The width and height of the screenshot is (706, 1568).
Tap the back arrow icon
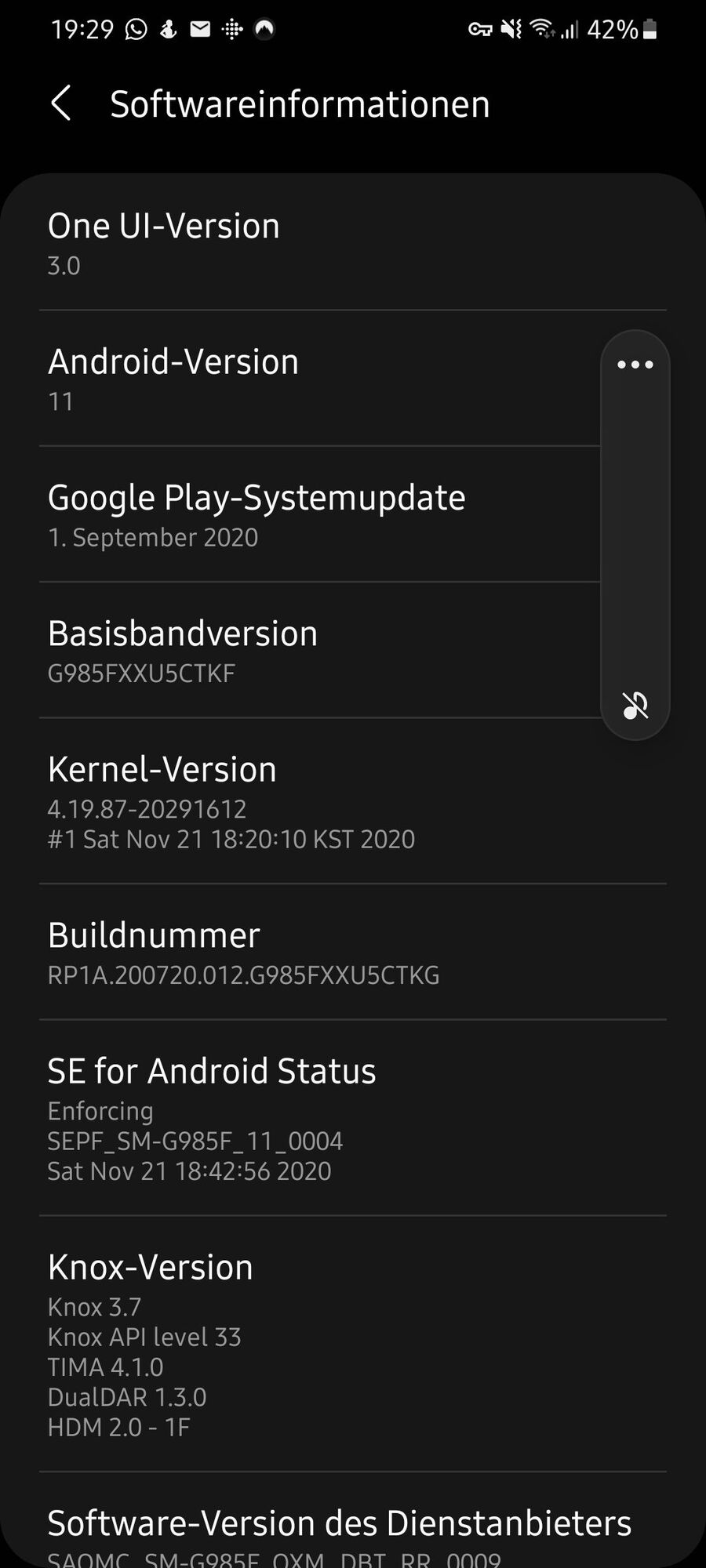pos(61,103)
